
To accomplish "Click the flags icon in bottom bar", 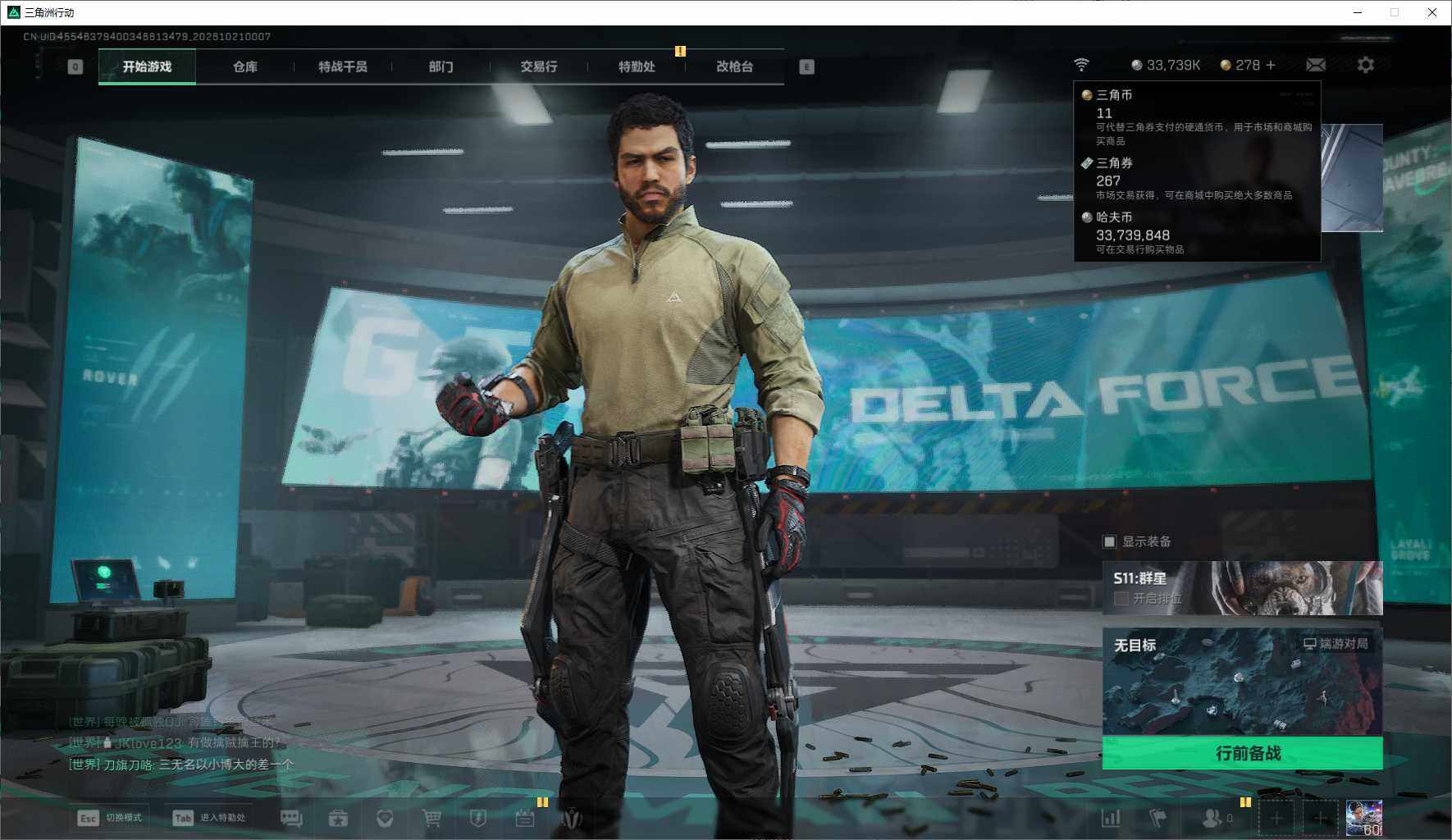I will point(1157,818).
